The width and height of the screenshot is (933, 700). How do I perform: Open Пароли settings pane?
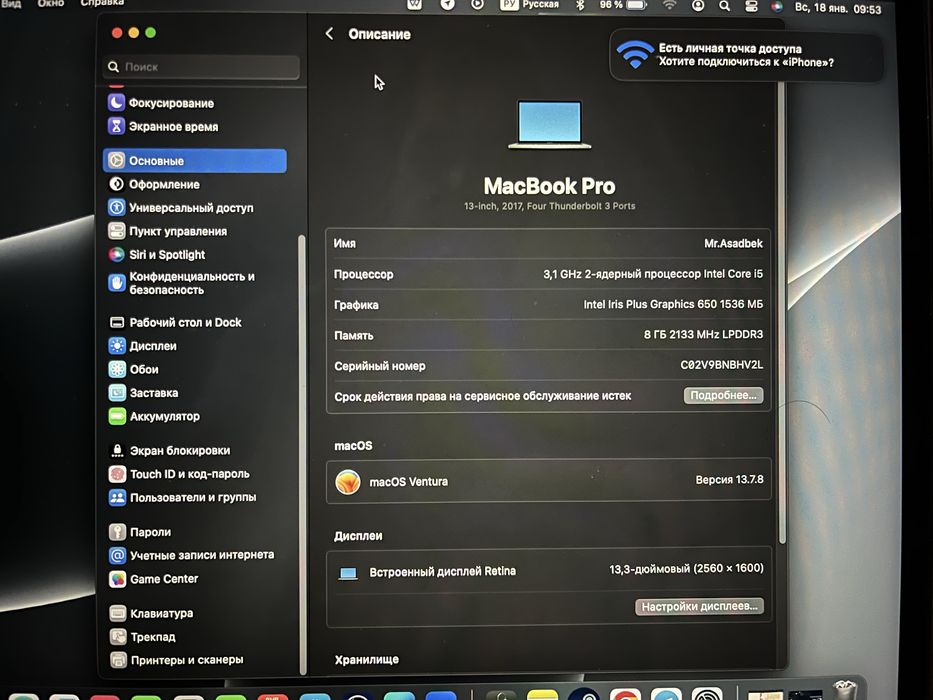point(140,532)
